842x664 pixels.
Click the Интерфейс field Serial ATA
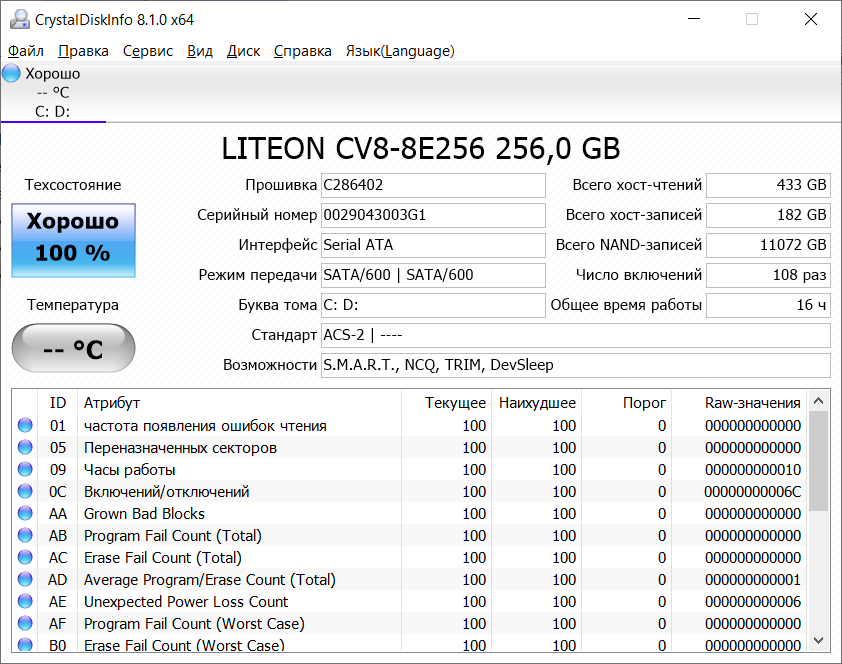click(x=433, y=245)
